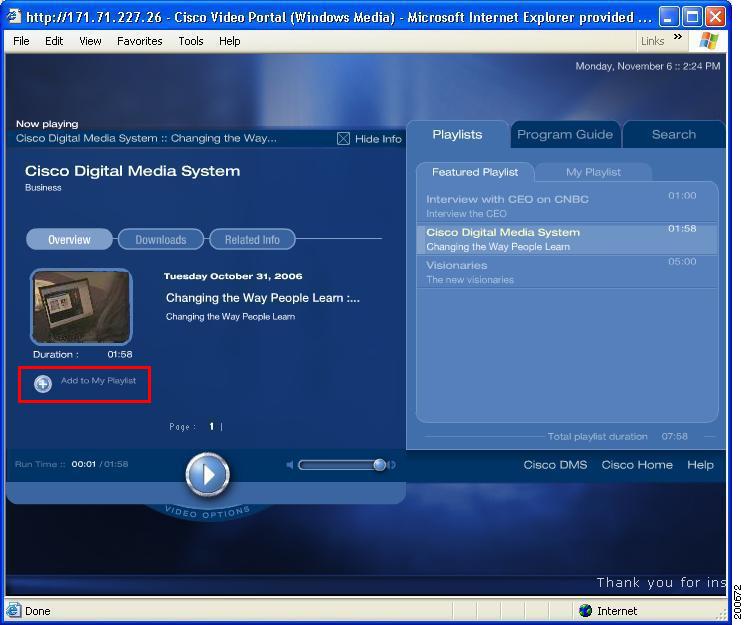The height and width of the screenshot is (625, 745).
Task: Open the Tools menu
Action: point(191,41)
